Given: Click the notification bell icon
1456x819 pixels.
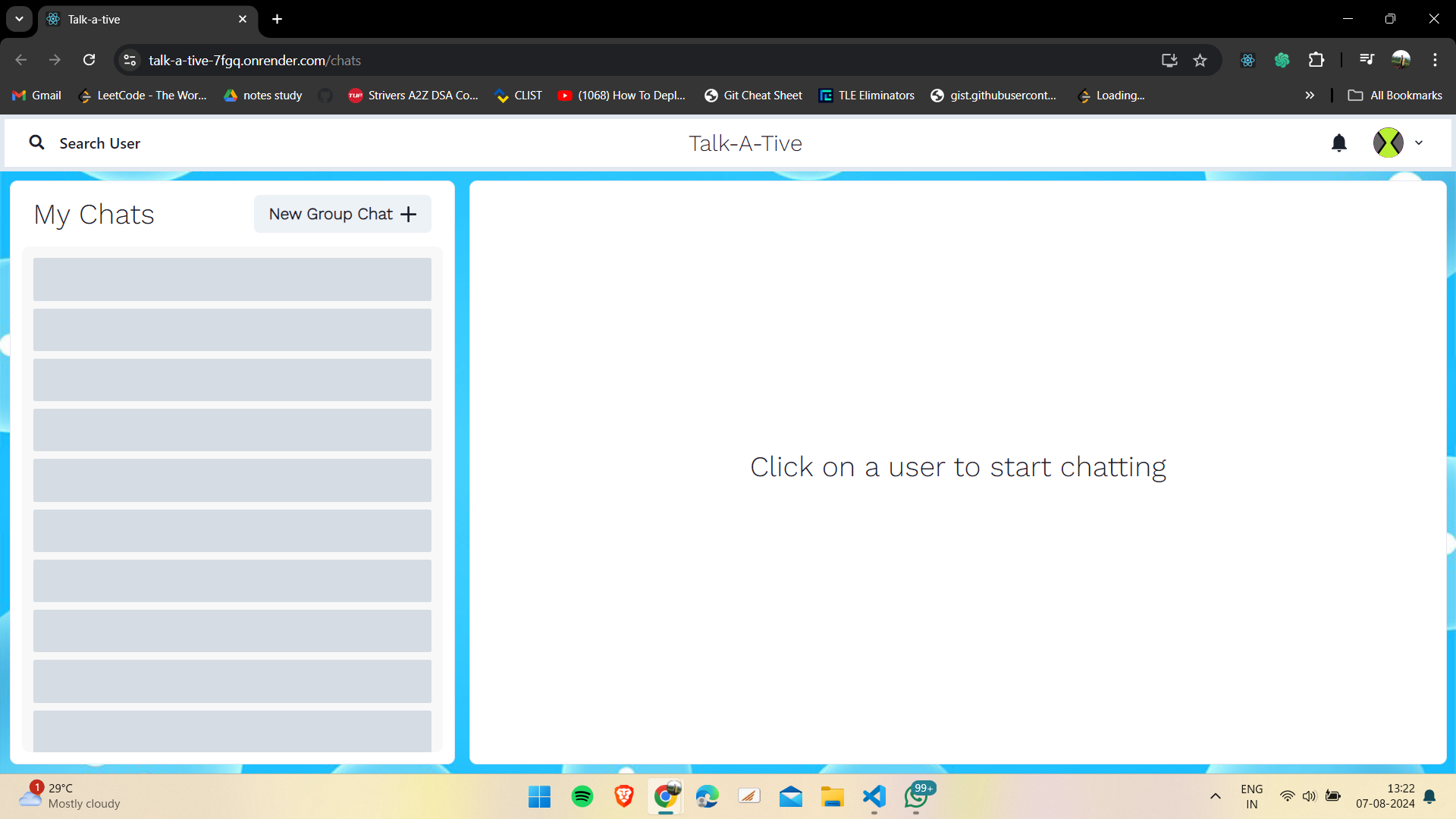Looking at the screenshot, I should pyautogui.click(x=1339, y=143).
